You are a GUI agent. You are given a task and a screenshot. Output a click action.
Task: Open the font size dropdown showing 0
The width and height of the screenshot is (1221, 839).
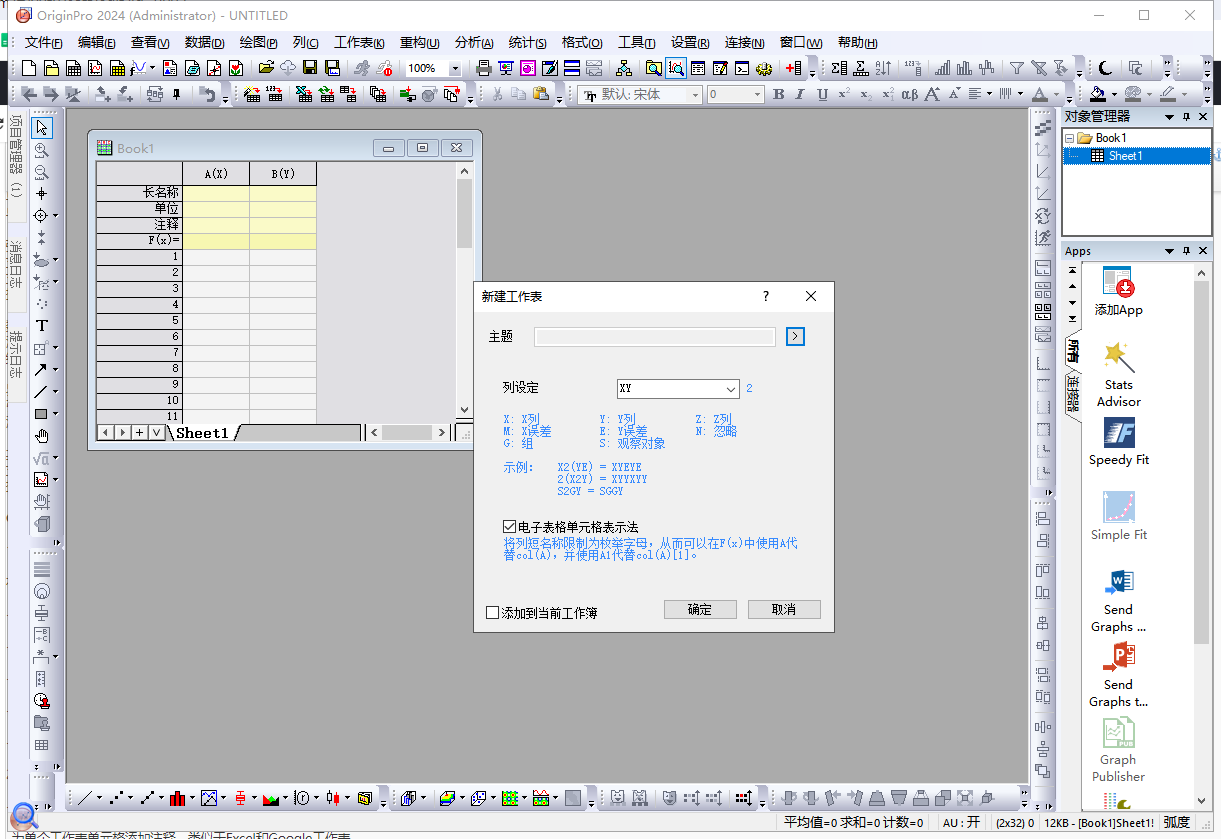coord(756,94)
